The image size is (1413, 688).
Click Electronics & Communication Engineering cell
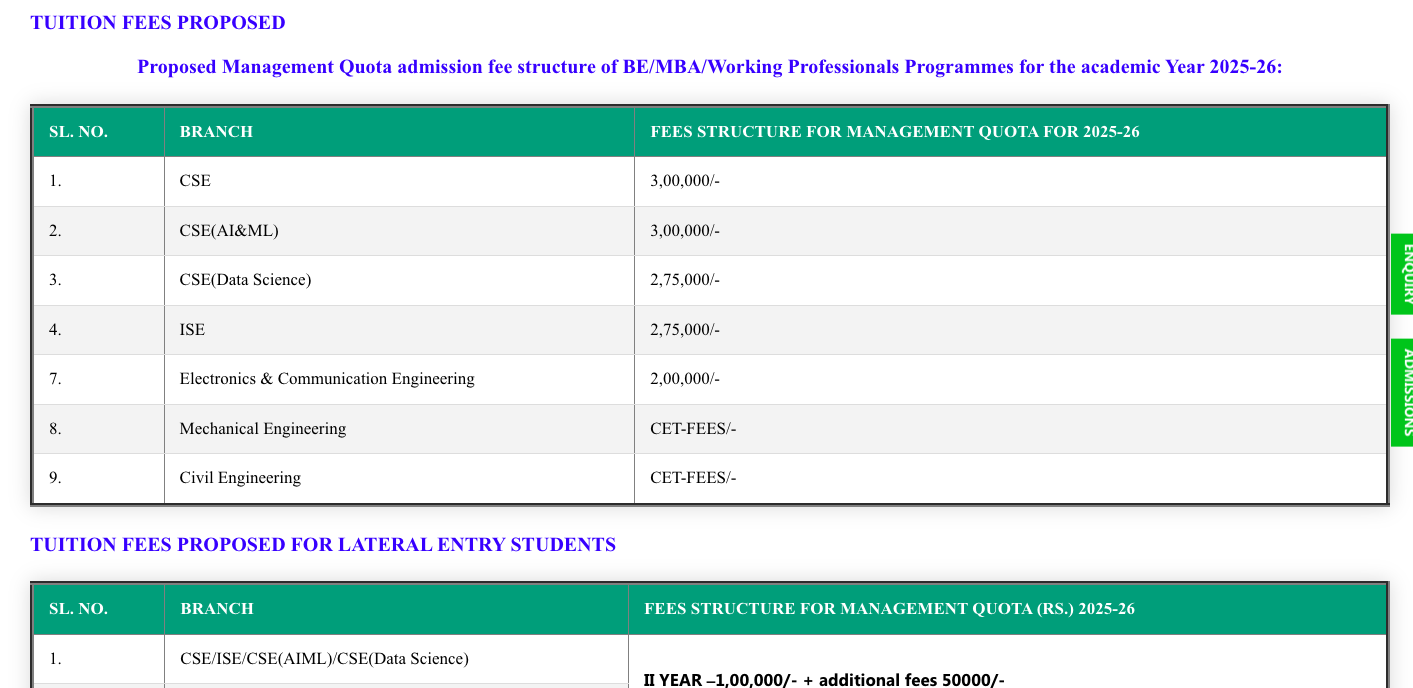click(327, 378)
